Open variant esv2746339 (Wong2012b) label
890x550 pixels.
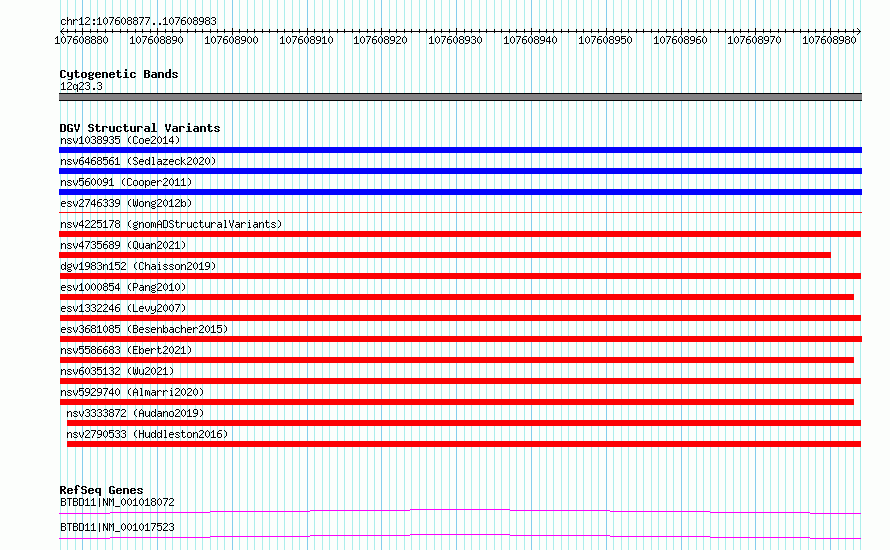point(126,203)
